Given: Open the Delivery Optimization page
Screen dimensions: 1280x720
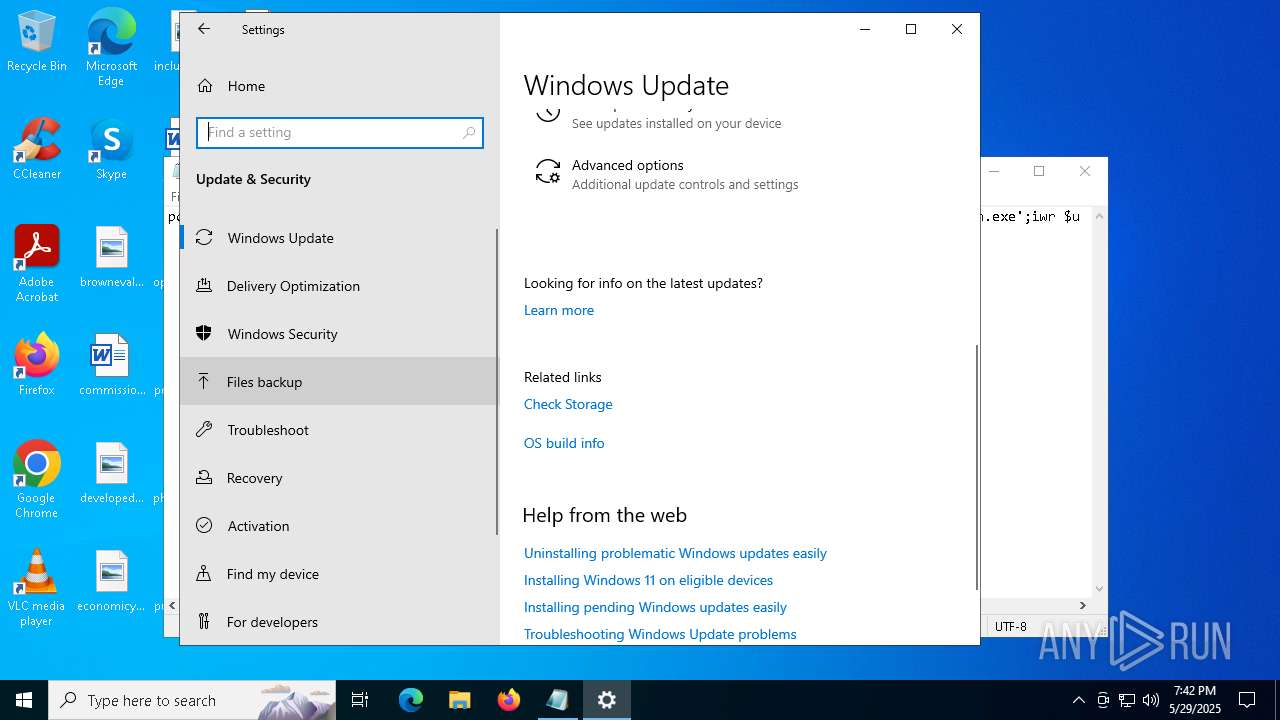Looking at the screenshot, I should 339,286.
